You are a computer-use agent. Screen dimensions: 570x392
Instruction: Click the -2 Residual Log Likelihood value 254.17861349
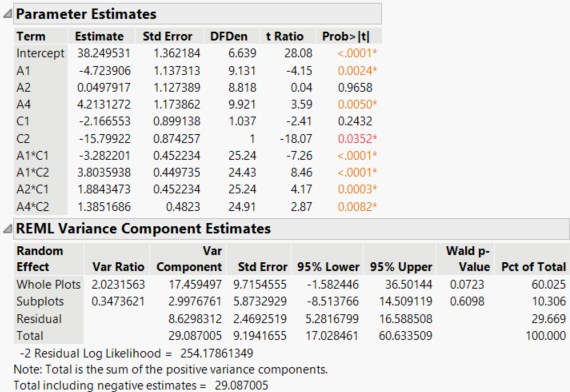pos(217,353)
